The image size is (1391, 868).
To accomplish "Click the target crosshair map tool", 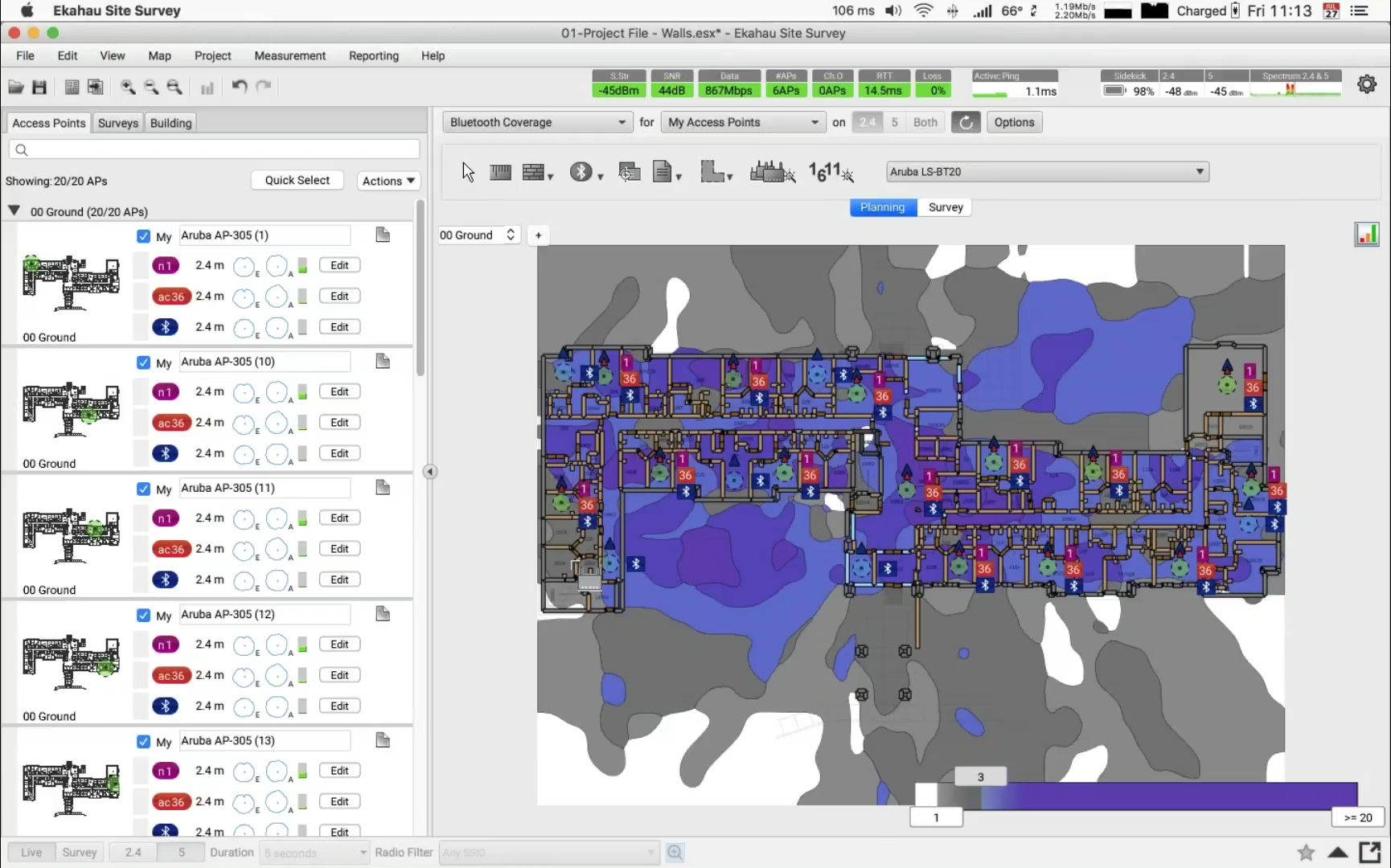I will (629, 171).
